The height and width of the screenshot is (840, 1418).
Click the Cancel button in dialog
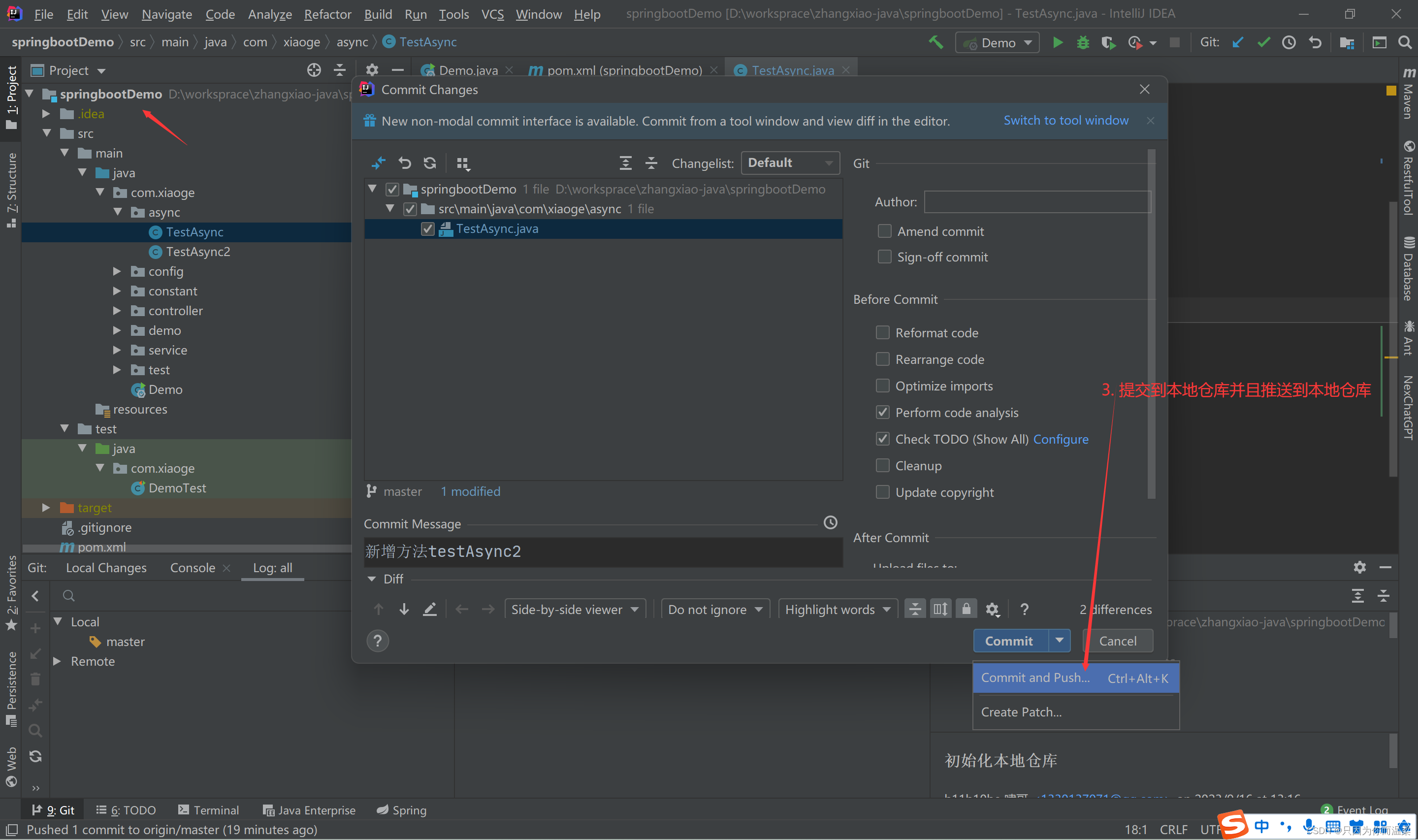(x=1117, y=640)
